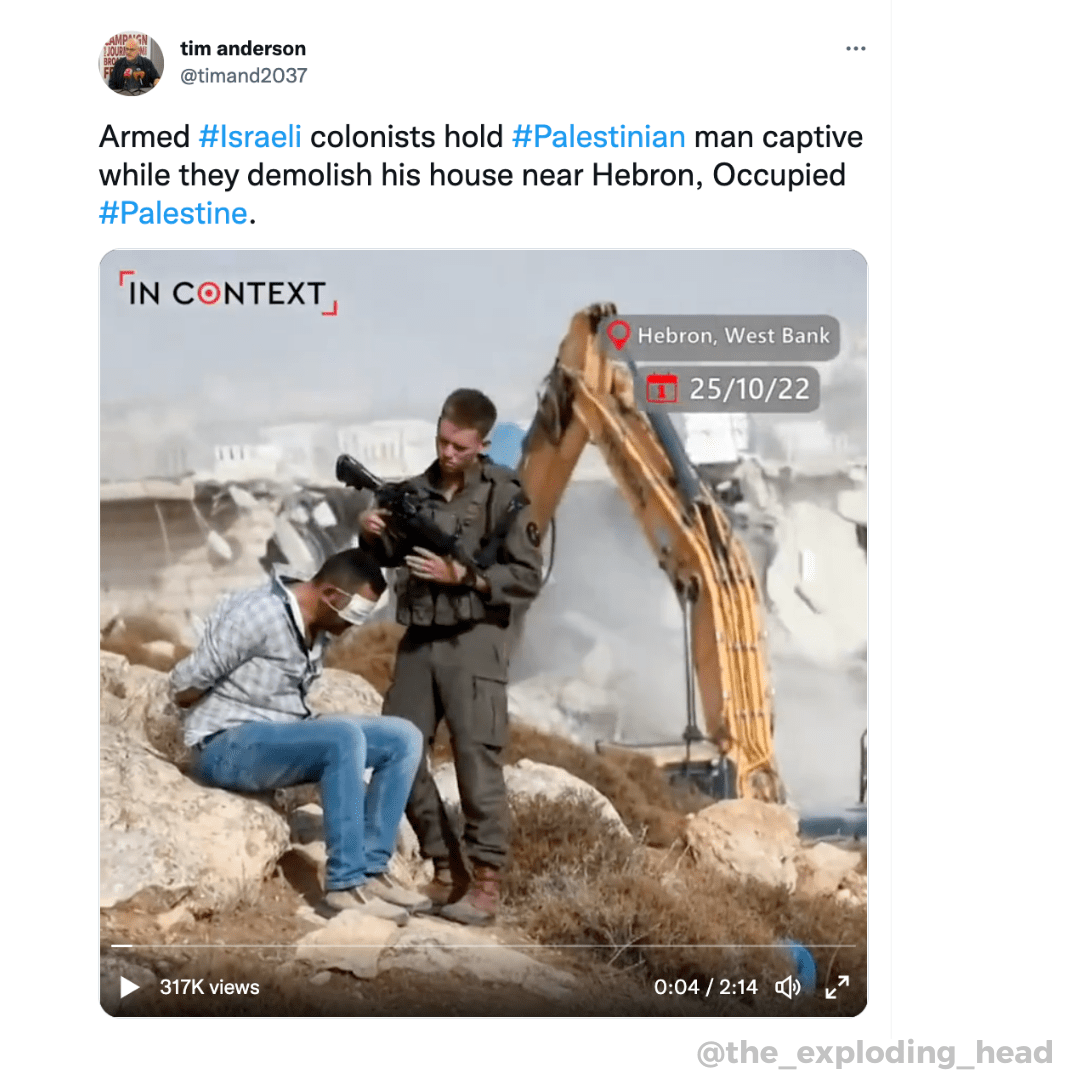Click the red calendar icon

click(662, 388)
